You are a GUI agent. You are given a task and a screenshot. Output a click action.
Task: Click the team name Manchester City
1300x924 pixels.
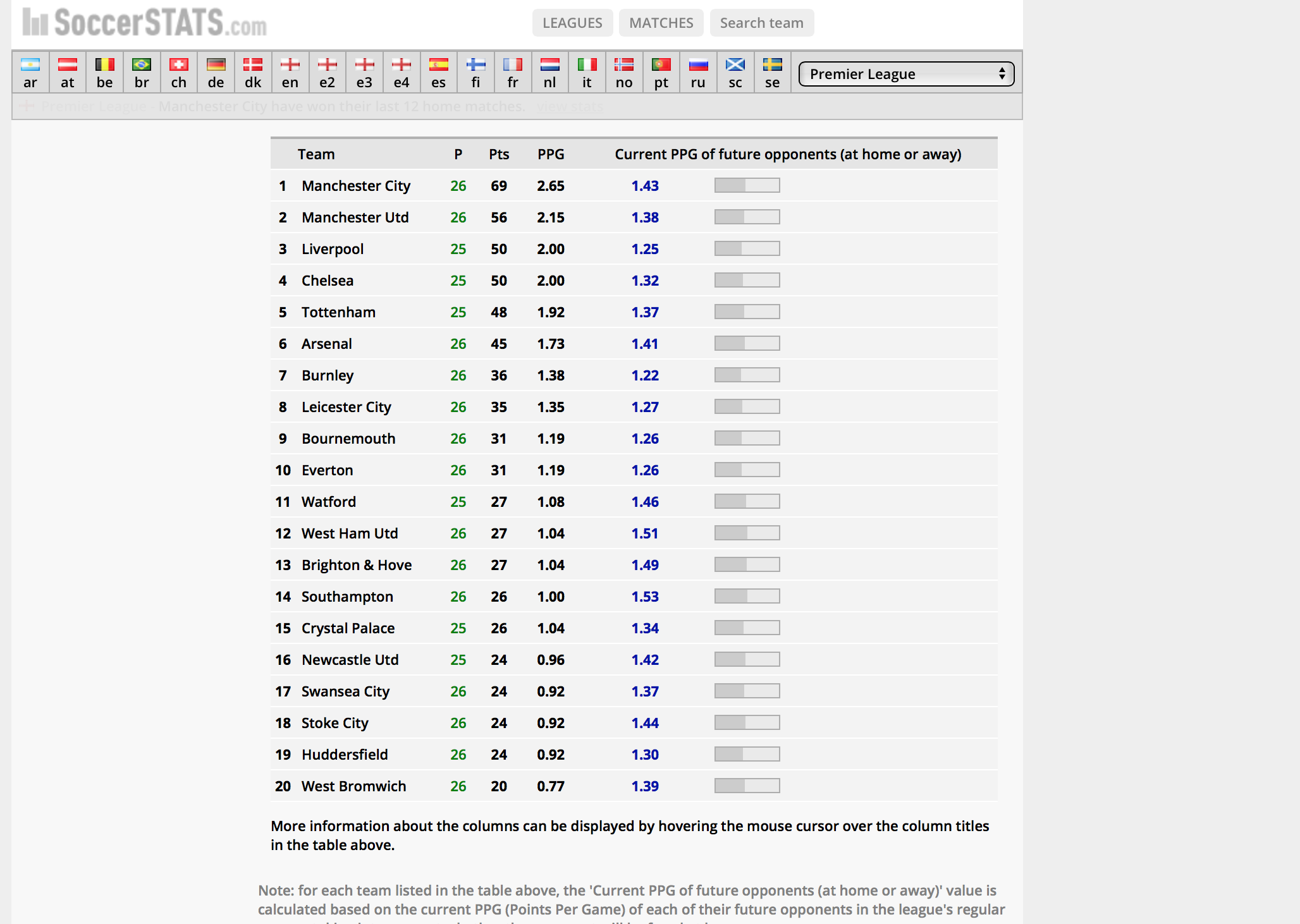pyautogui.click(x=356, y=186)
